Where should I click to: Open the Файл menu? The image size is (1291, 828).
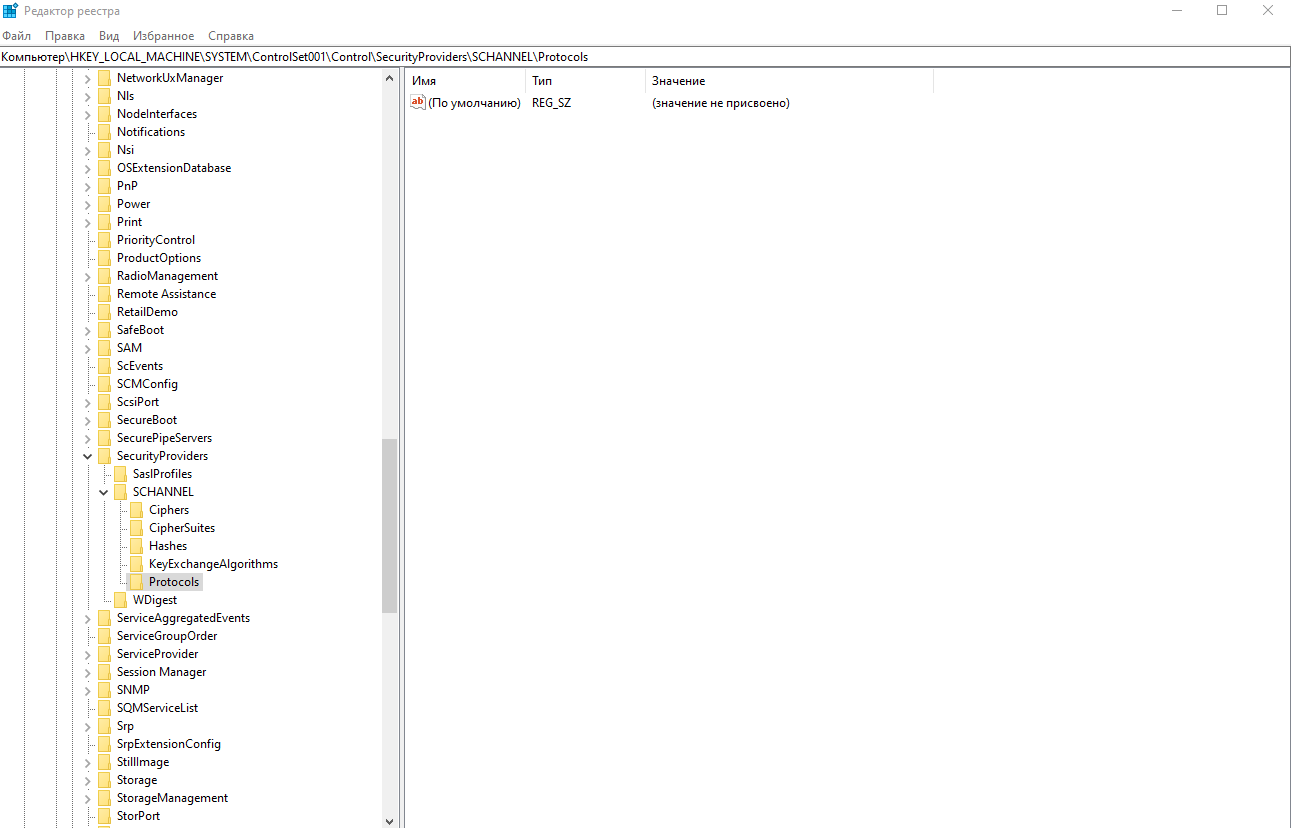click(16, 36)
